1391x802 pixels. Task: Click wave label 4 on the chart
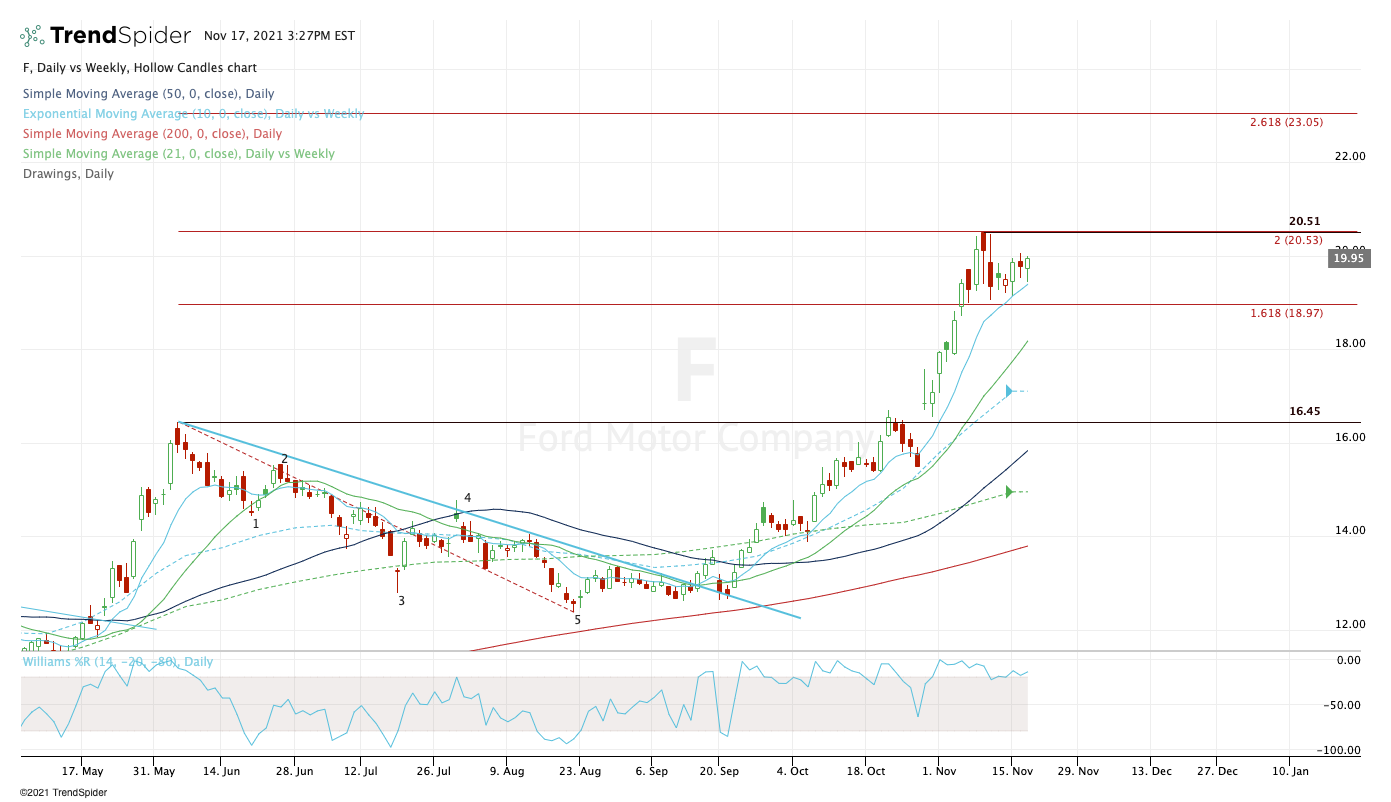pyautogui.click(x=467, y=497)
